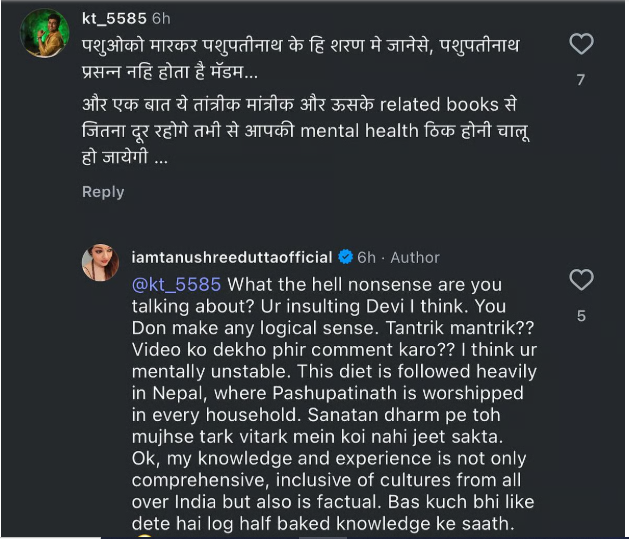The height and width of the screenshot is (539, 629).
Task: Like the author's reply with the heart icon
Action: (x=581, y=280)
